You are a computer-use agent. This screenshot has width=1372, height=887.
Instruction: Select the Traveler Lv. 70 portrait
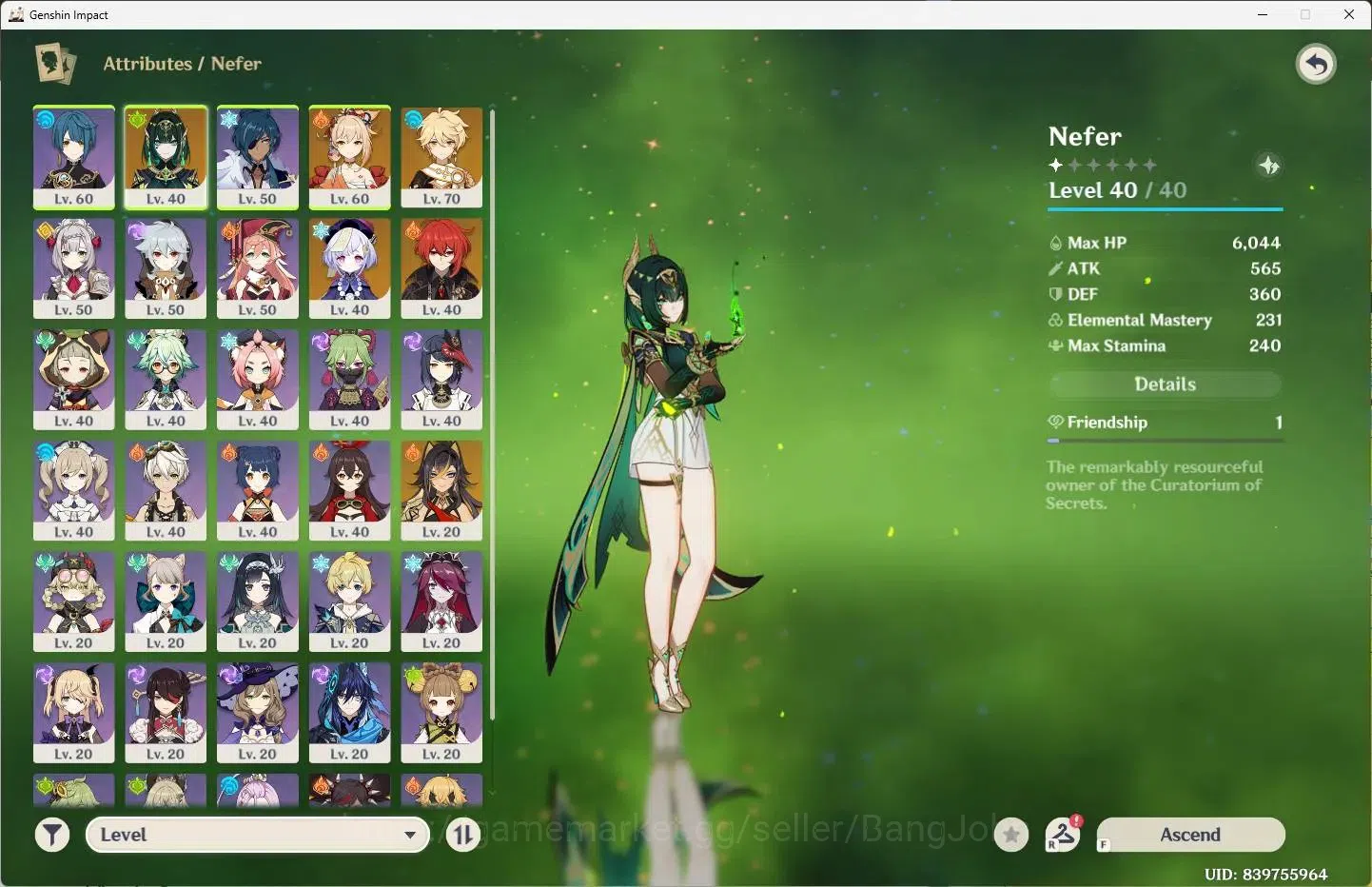(441, 157)
